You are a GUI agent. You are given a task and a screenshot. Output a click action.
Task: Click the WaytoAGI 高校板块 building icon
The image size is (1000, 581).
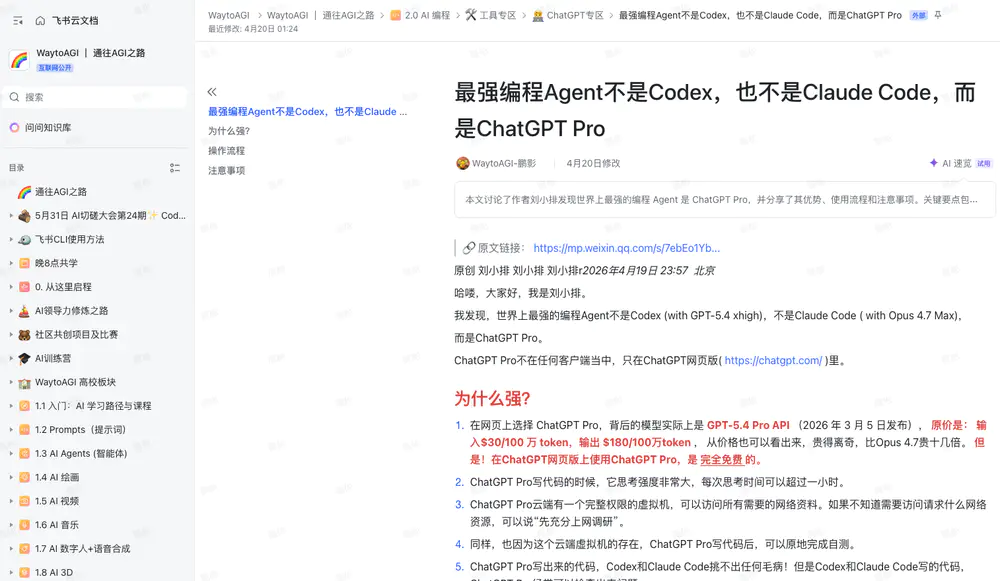(24, 383)
